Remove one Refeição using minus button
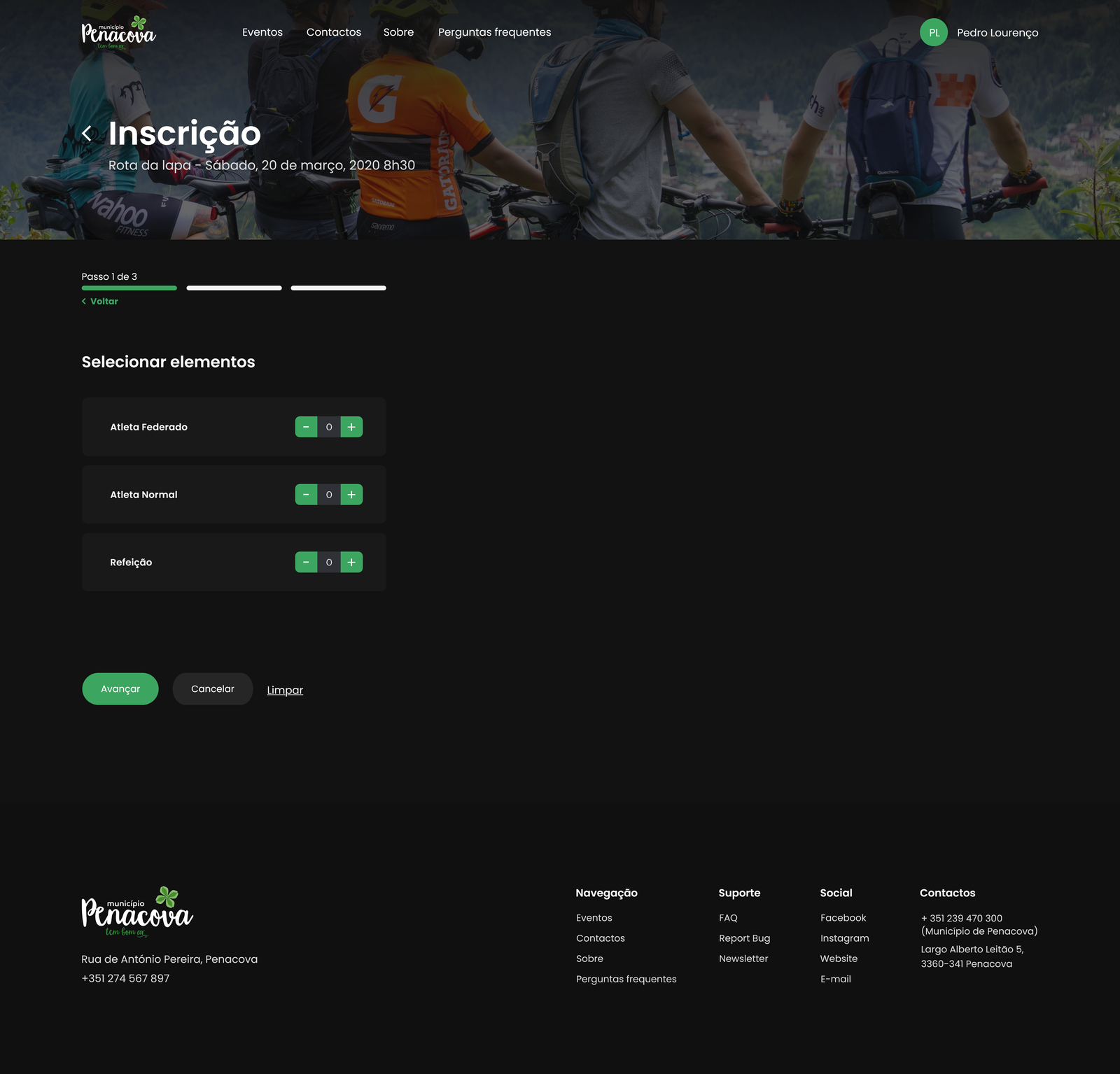Viewport: 1120px width, 1074px height. coord(306,563)
